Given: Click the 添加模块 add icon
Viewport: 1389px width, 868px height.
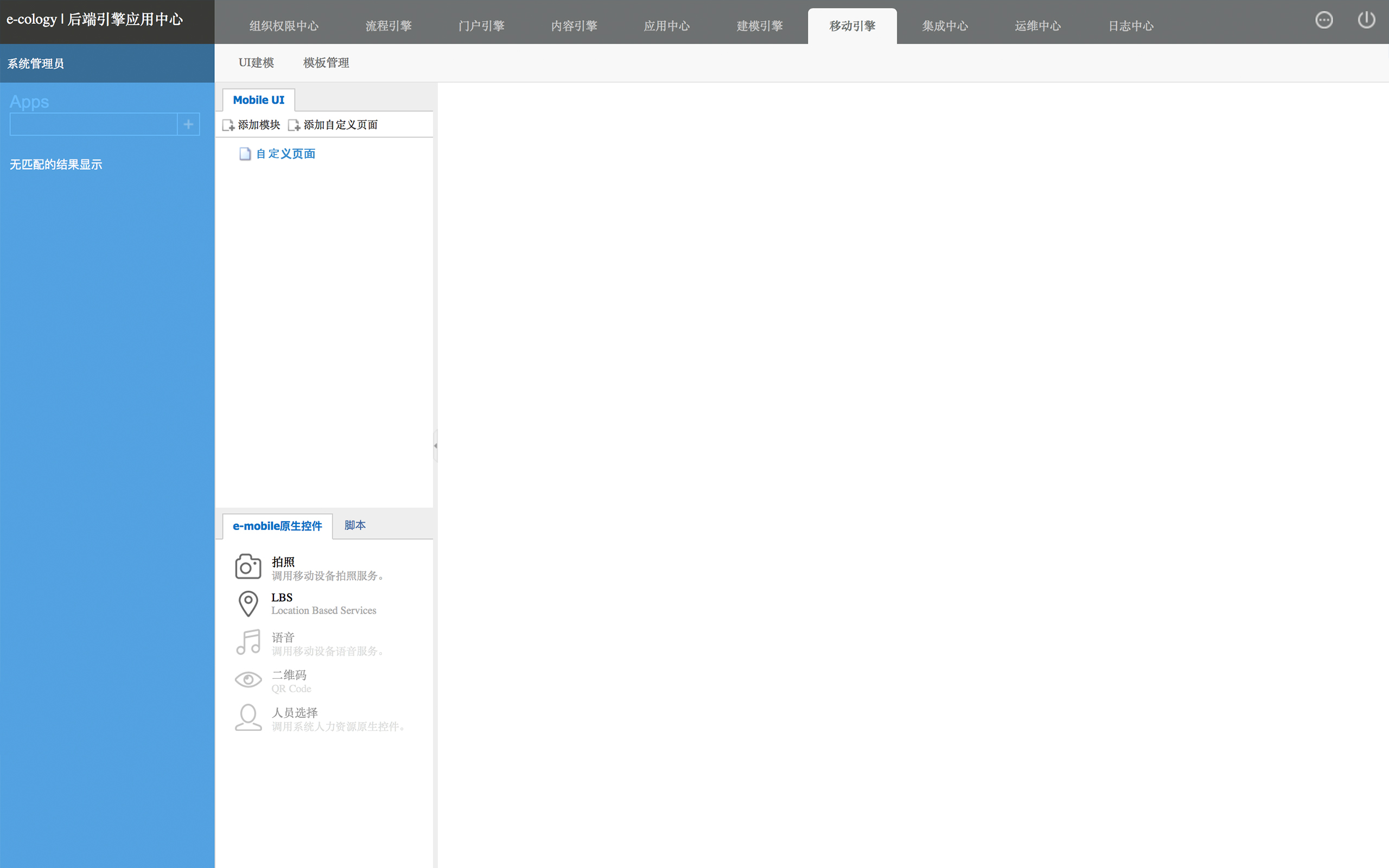Looking at the screenshot, I should coord(228,125).
